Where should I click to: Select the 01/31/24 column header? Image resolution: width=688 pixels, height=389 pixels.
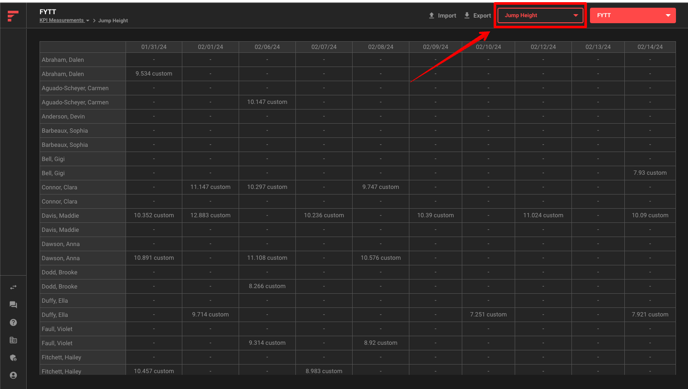[x=154, y=47]
